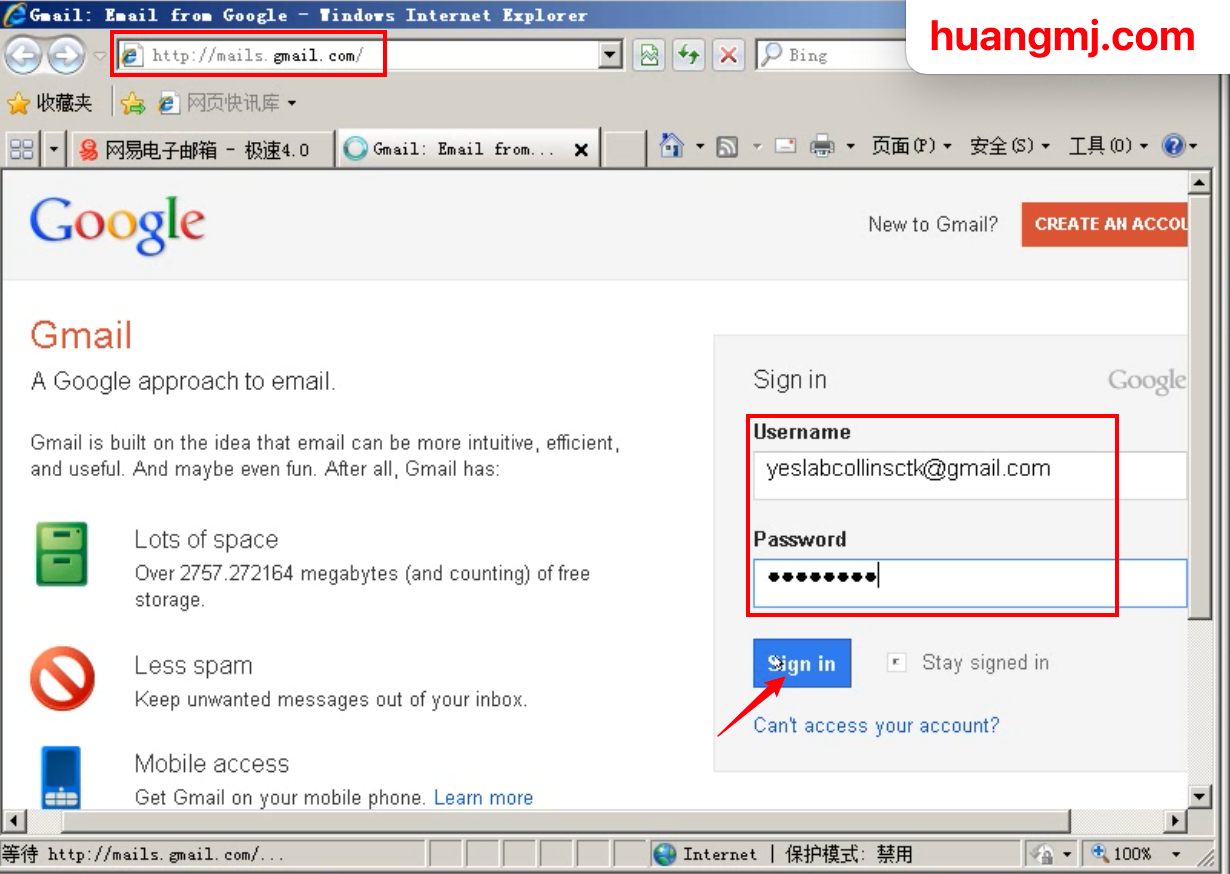Close the Gmail tab
This screenshot has height=874, width=1230.
click(581, 150)
